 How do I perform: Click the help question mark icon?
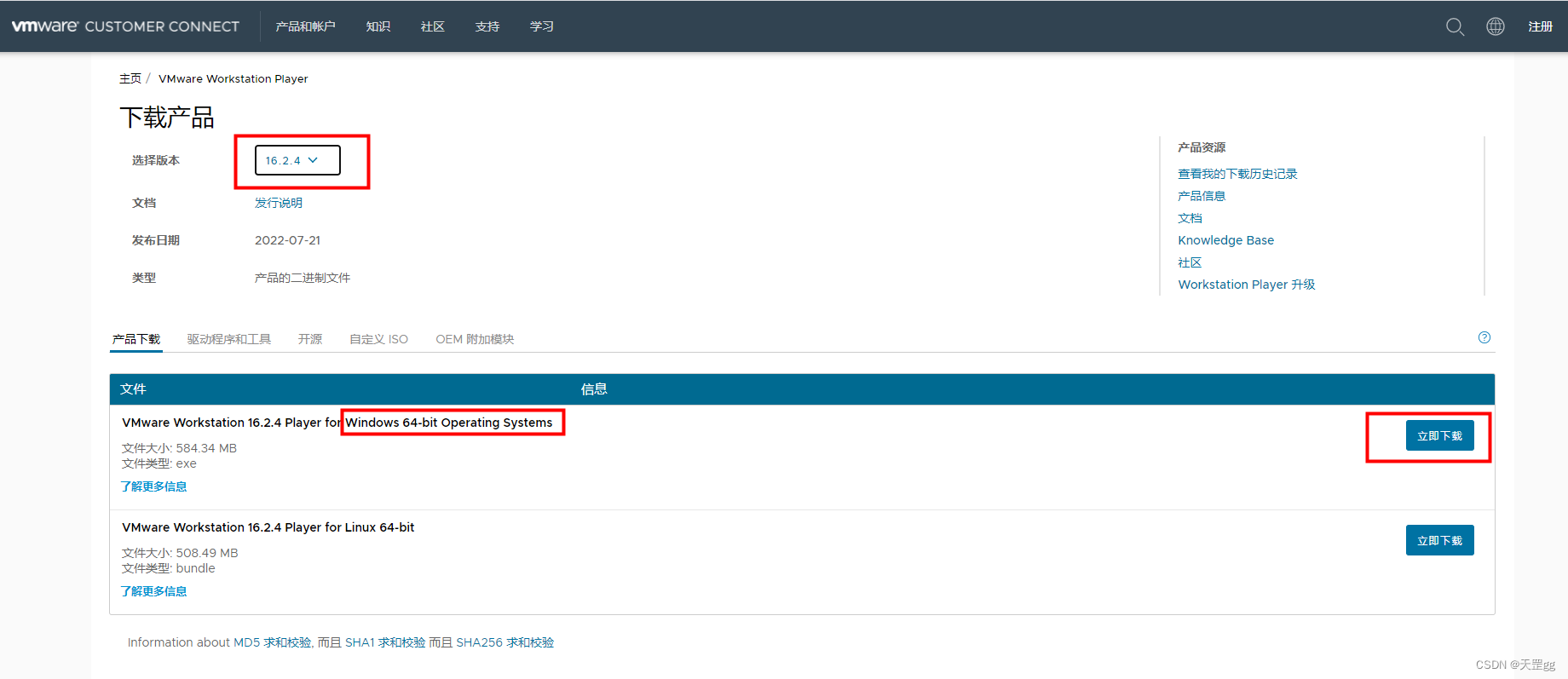click(1484, 337)
